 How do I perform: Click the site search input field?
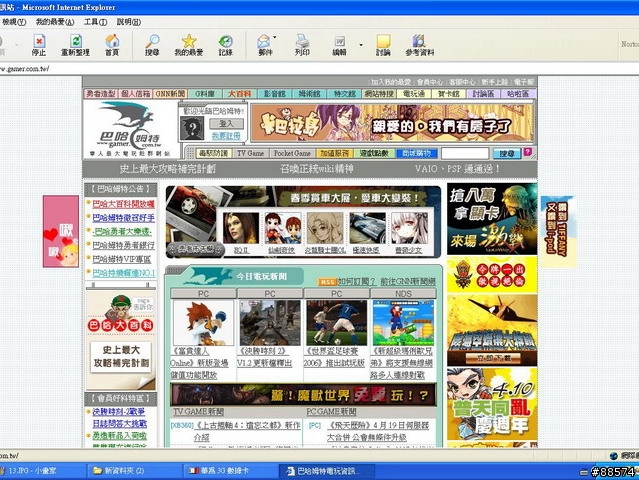pos(465,153)
